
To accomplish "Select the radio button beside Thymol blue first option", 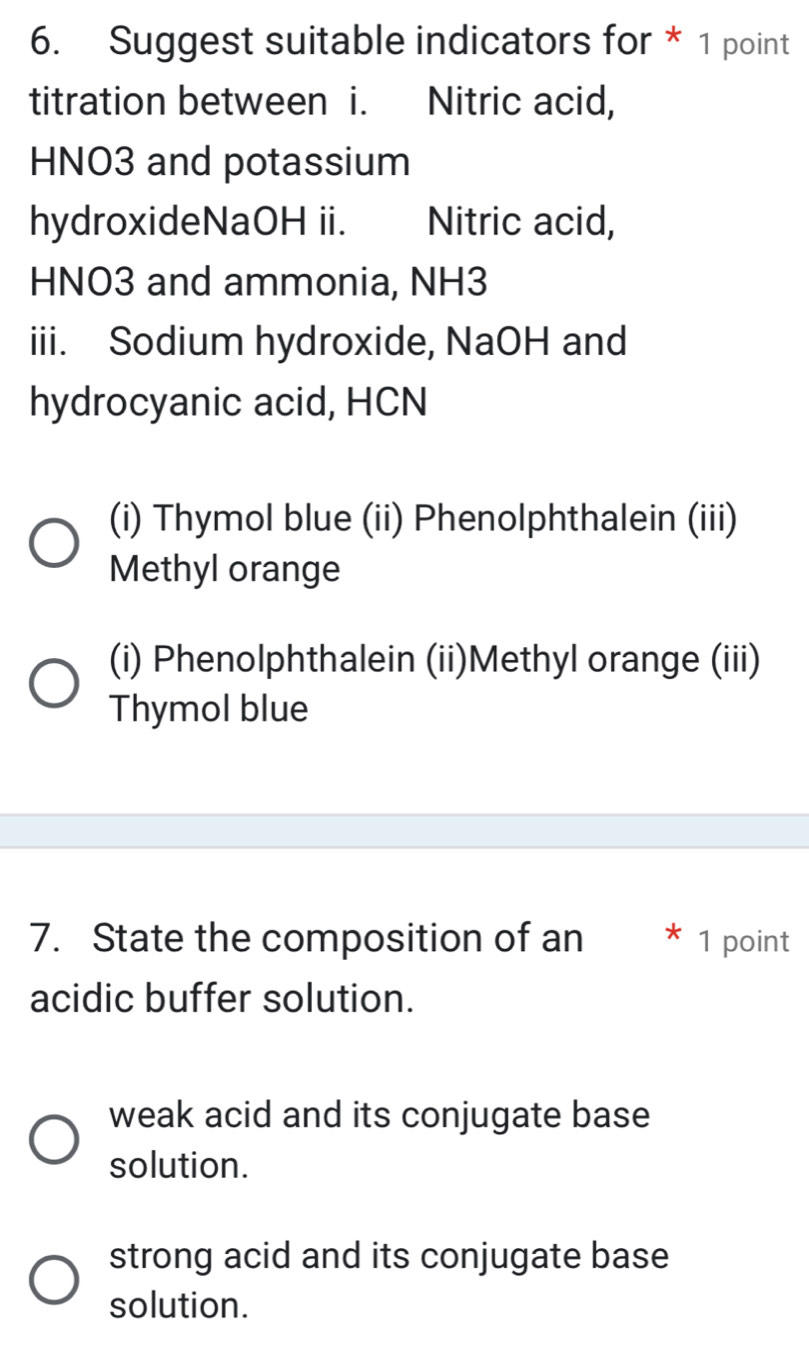I will (53, 544).
